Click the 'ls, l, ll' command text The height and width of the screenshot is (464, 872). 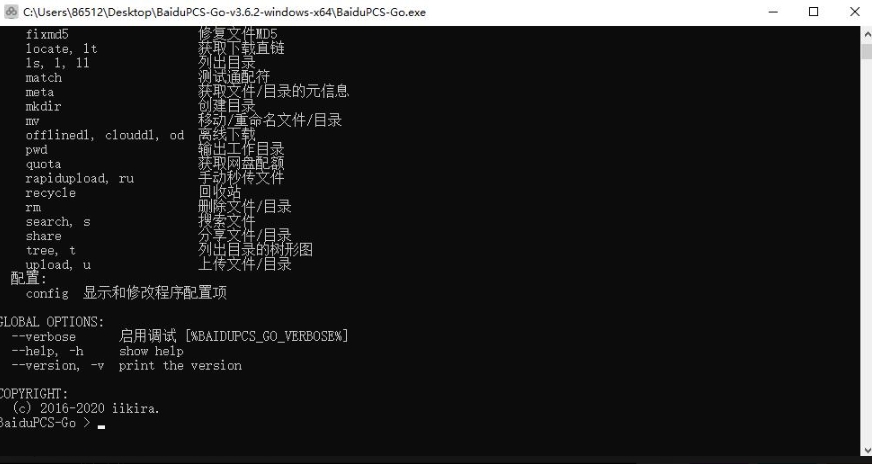pos(57,63)
